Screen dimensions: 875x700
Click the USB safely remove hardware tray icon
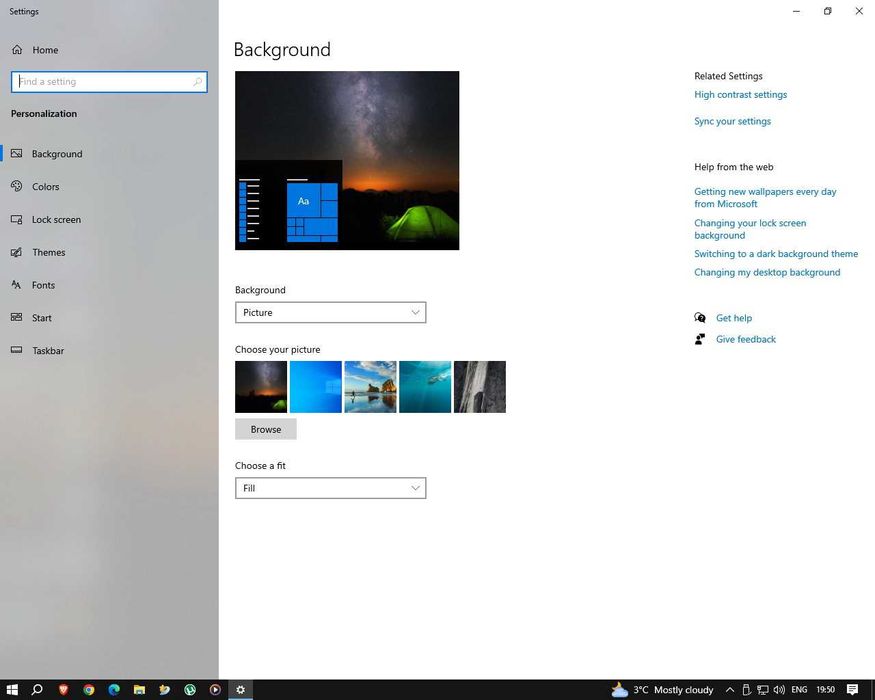746,690
